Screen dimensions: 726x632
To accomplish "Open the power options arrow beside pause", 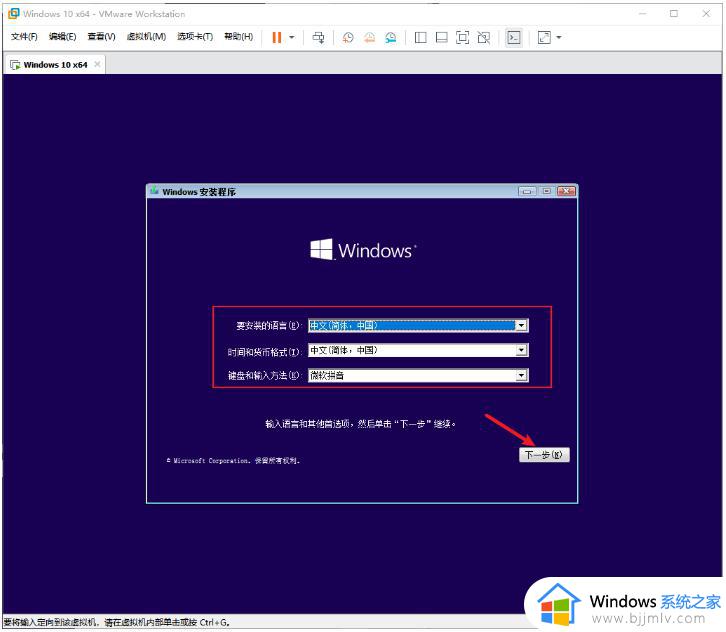I will [292, 38].
